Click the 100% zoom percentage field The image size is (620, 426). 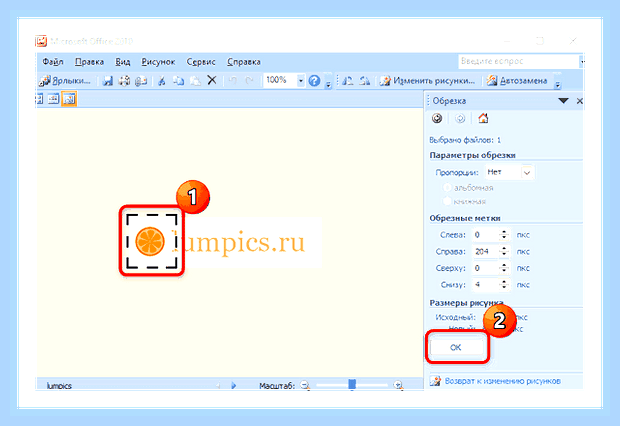(x=280, y=81)
